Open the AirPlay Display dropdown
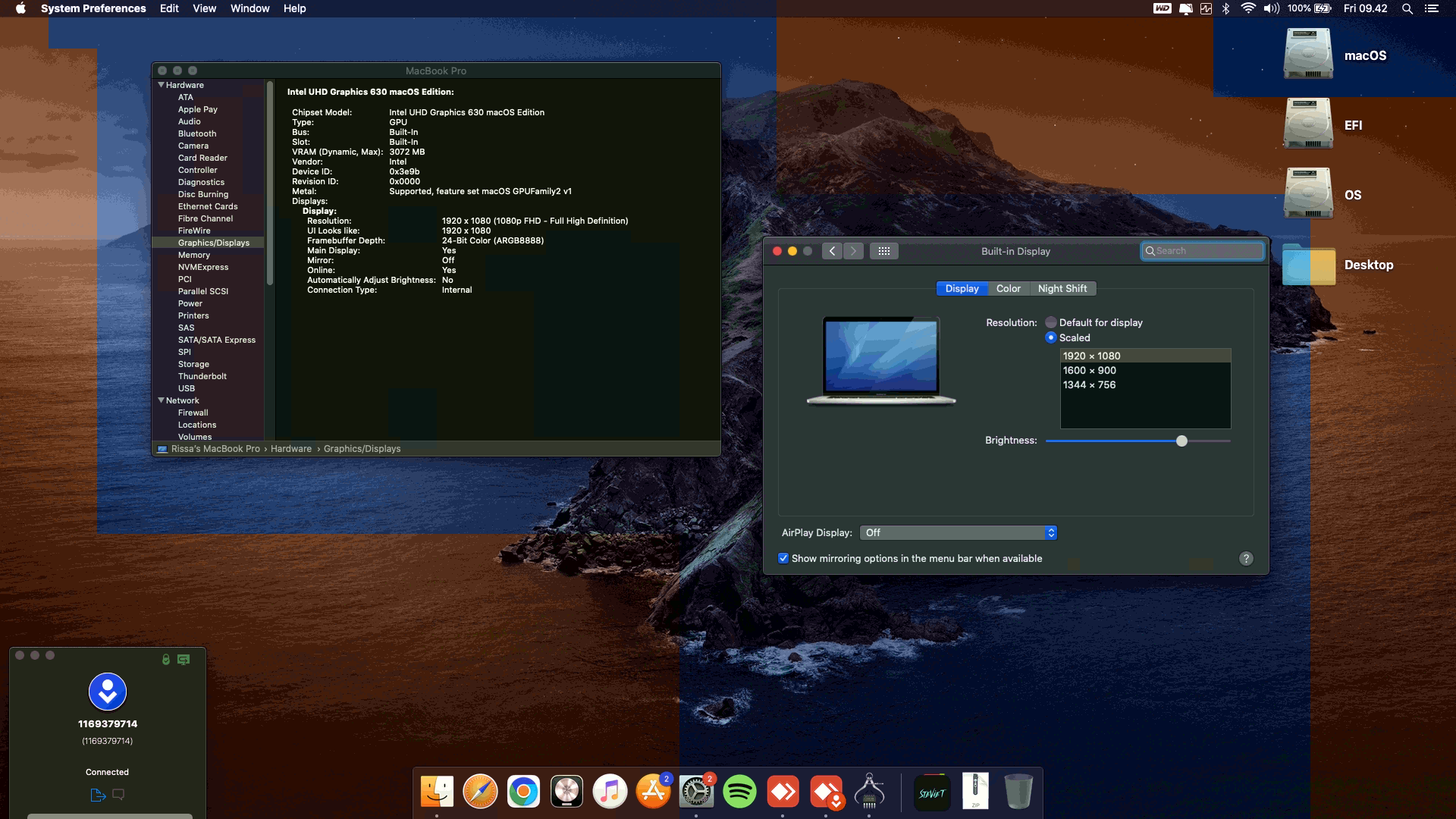The height and width of the screenshot is (819, 1456). point(959,533)
